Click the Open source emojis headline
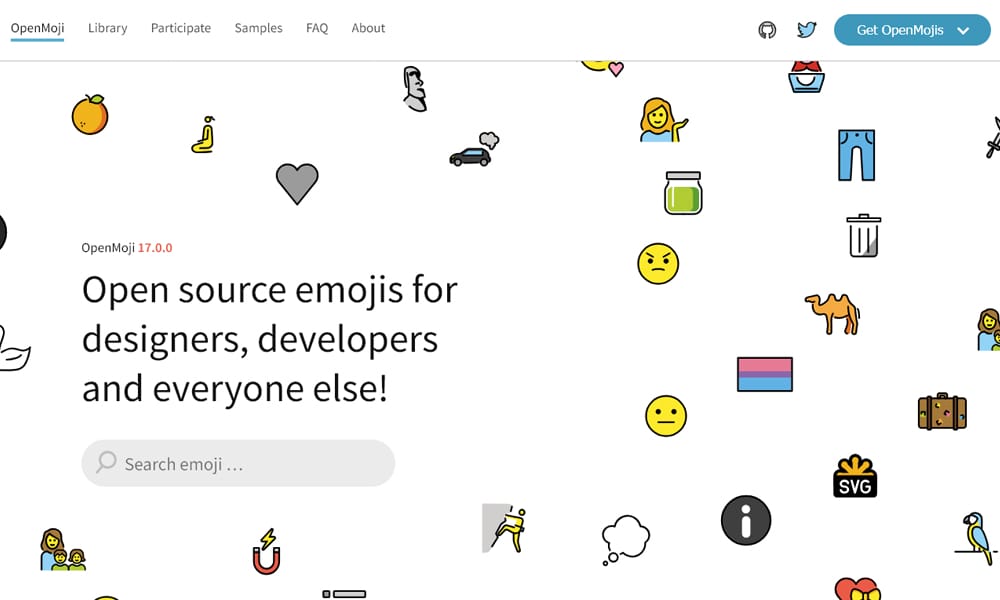 (270, 339)
